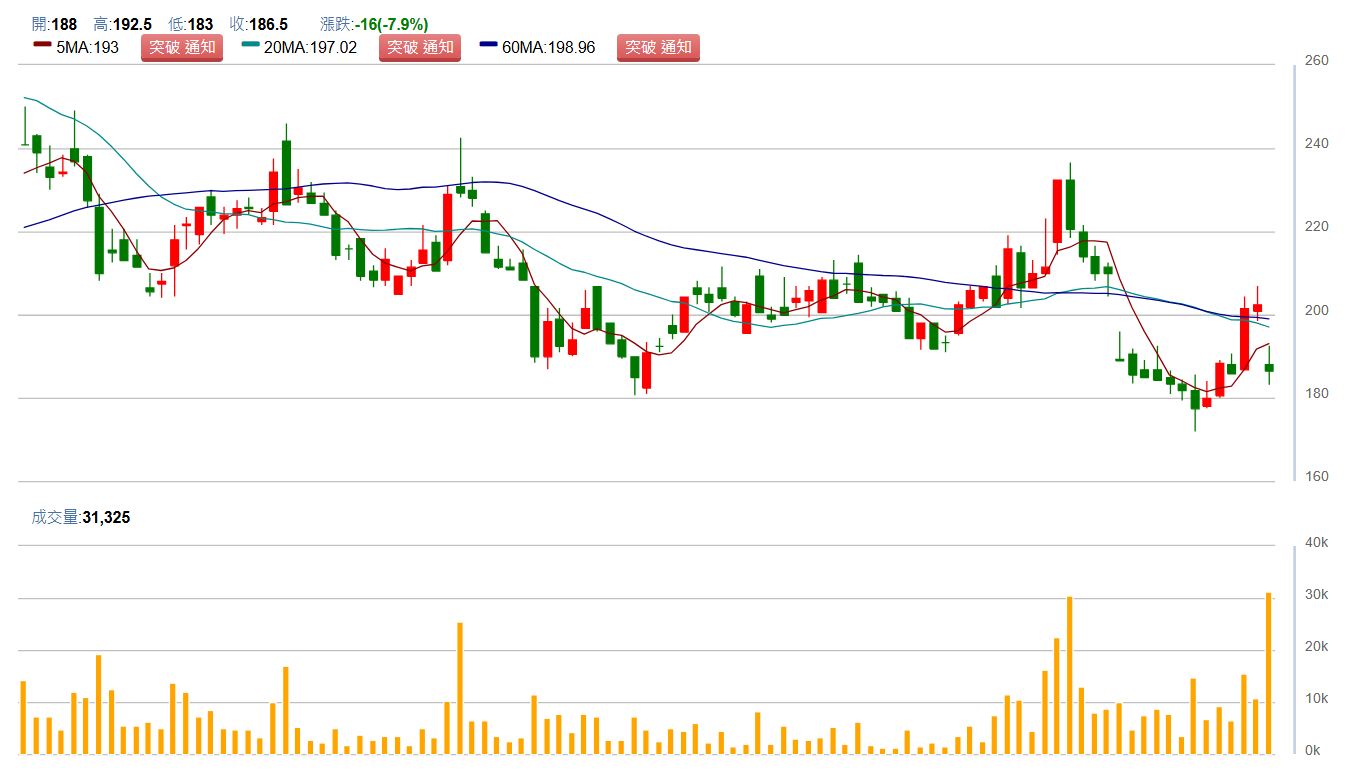The image size is (1353, 771).
Task: Click the 突破 通知 button beside 60MA:198.96
Action: [x=658, y=47]
